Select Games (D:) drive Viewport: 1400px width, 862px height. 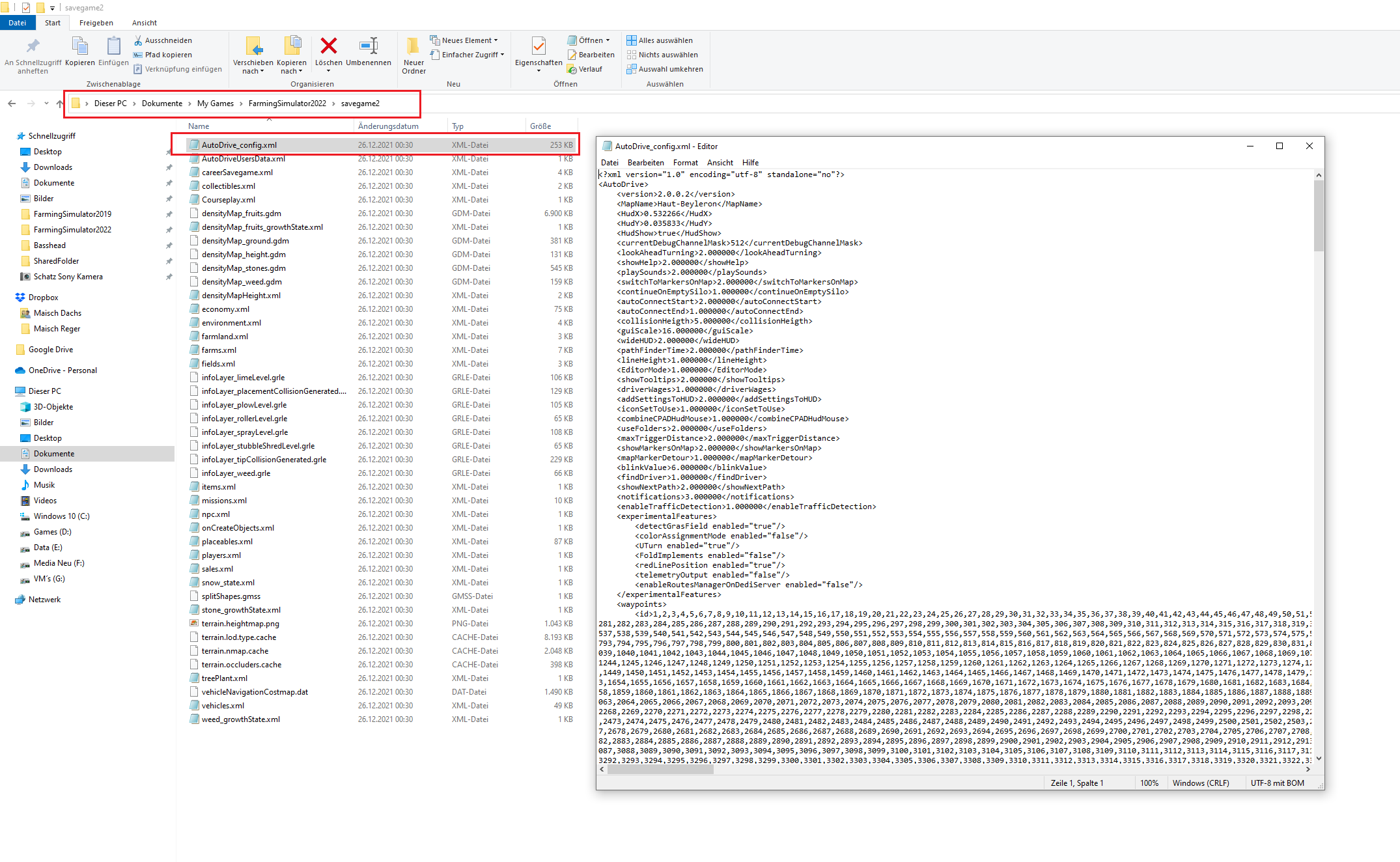point(52,532)
